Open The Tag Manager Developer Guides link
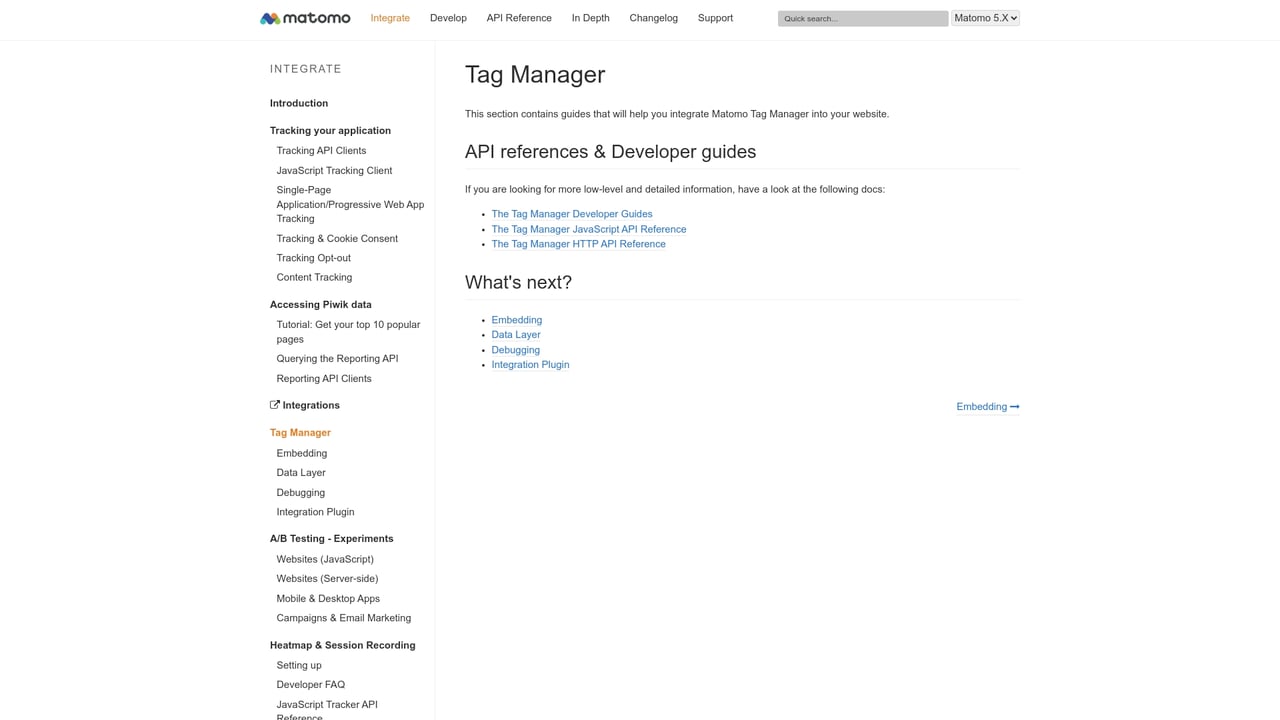The image size is (1280, 720). [x=571, y=213]
